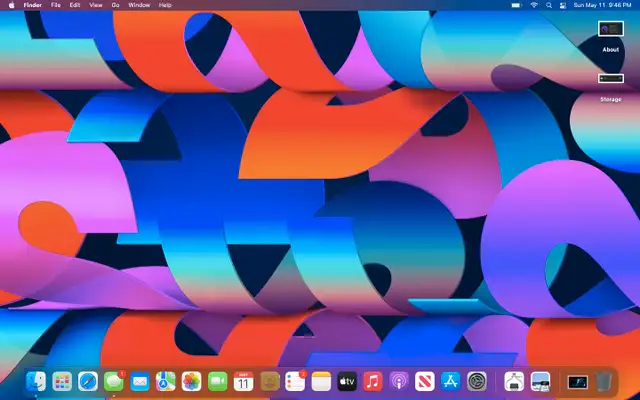Open Finder from the dock
Screen dimensions: 640x400
[36, 381]
